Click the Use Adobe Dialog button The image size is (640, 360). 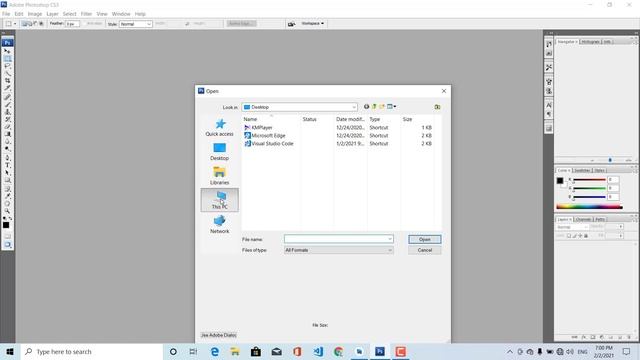[x=219, y=335]
